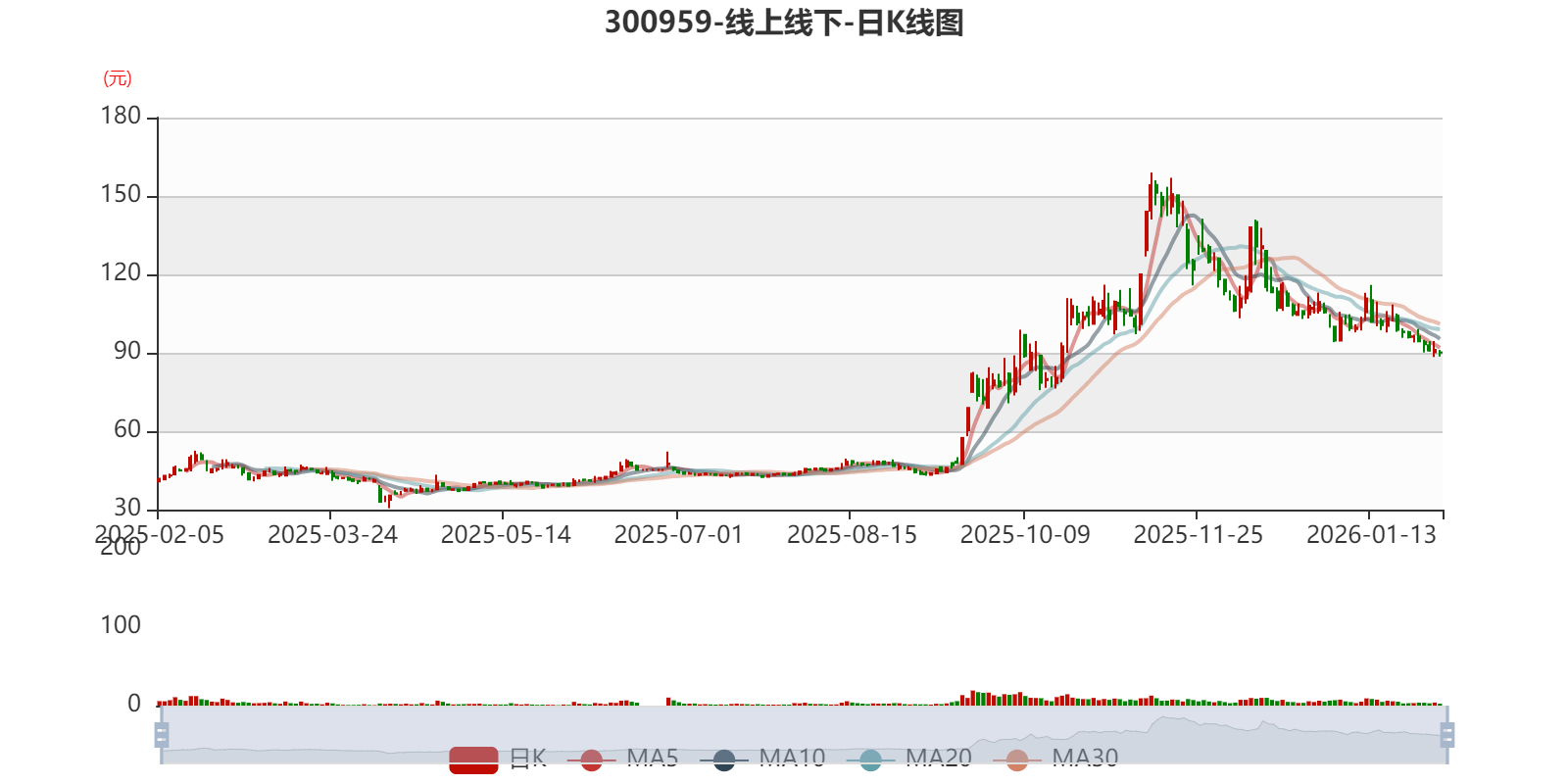Select the 2025-03-24 date axis label
This screenshot has height=784, width=1568.
click(x=332, y=535)
